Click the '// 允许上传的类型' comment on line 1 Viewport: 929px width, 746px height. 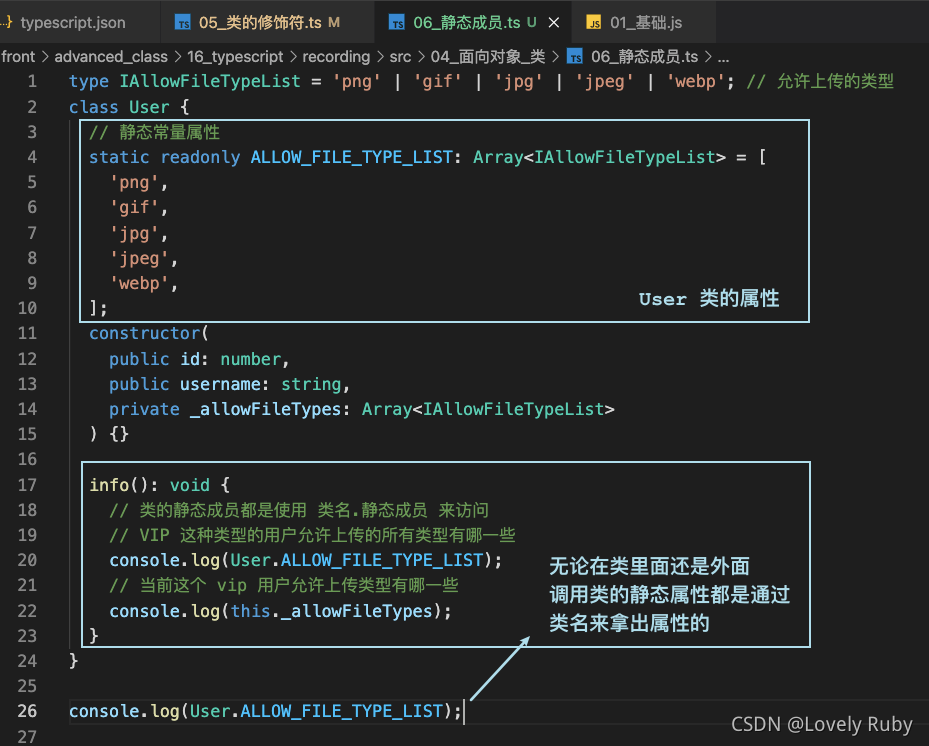(x=820, y=81)
